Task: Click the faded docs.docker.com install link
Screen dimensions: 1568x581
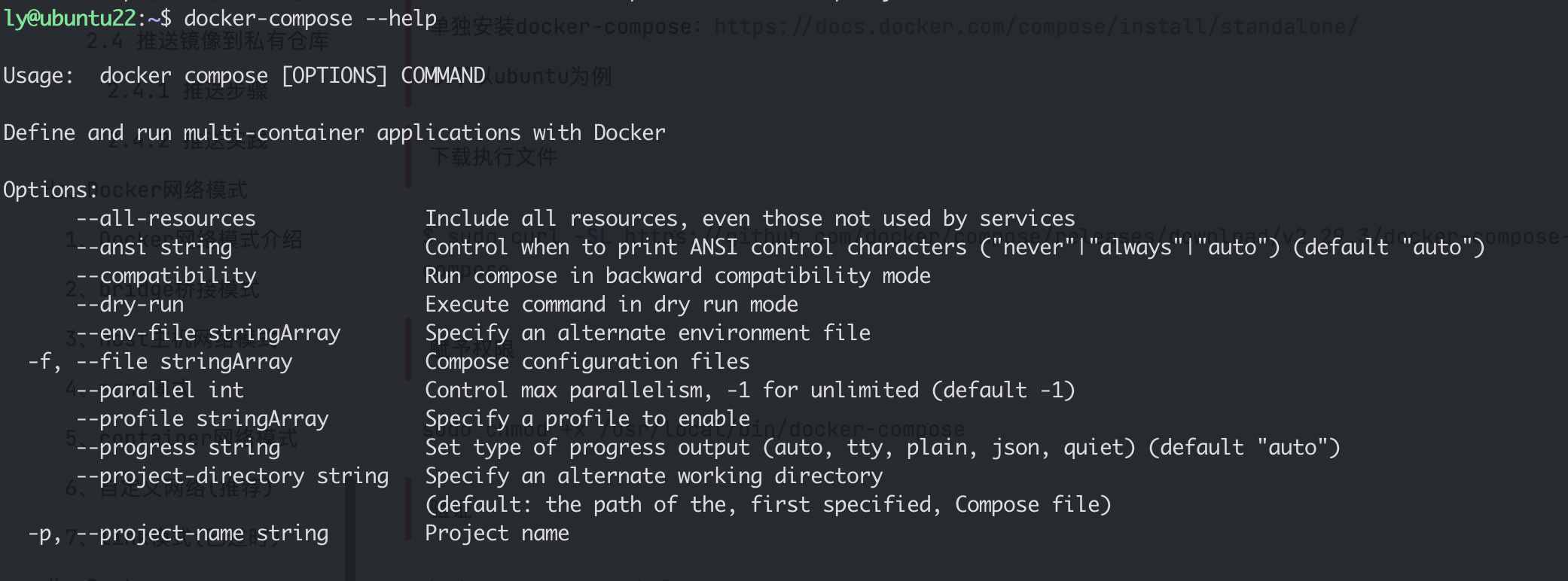Action: click(x=1036, y=27)
